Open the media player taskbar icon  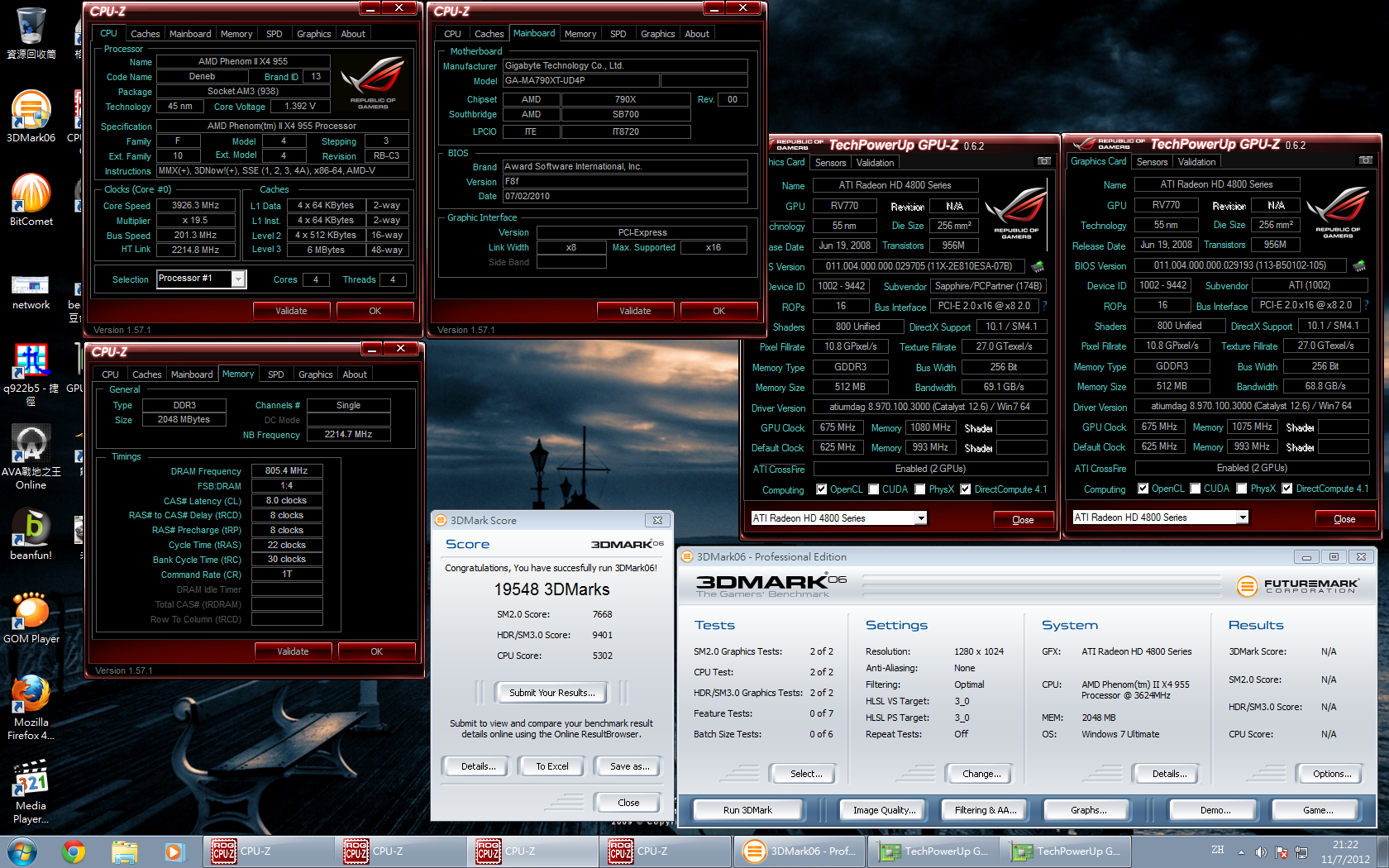174,851
